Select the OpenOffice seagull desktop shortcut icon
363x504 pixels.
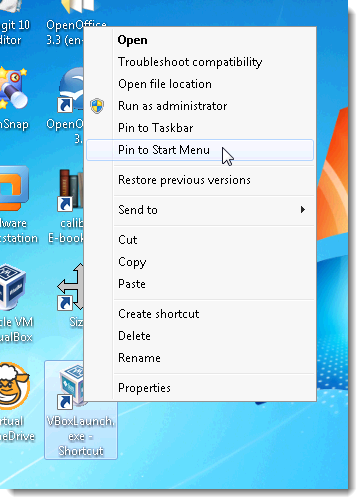71,90
